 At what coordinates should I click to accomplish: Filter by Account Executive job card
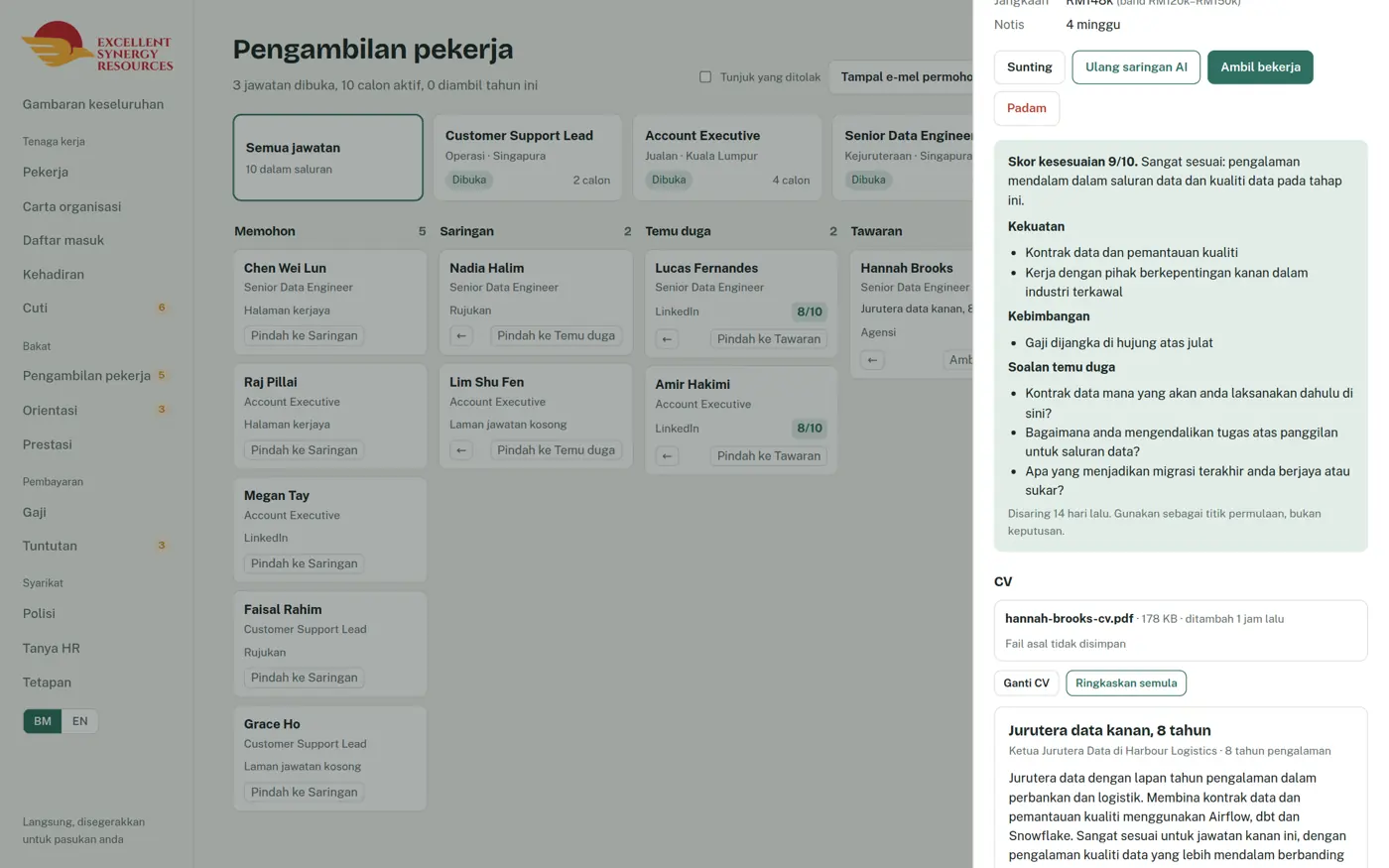[727, 158]
